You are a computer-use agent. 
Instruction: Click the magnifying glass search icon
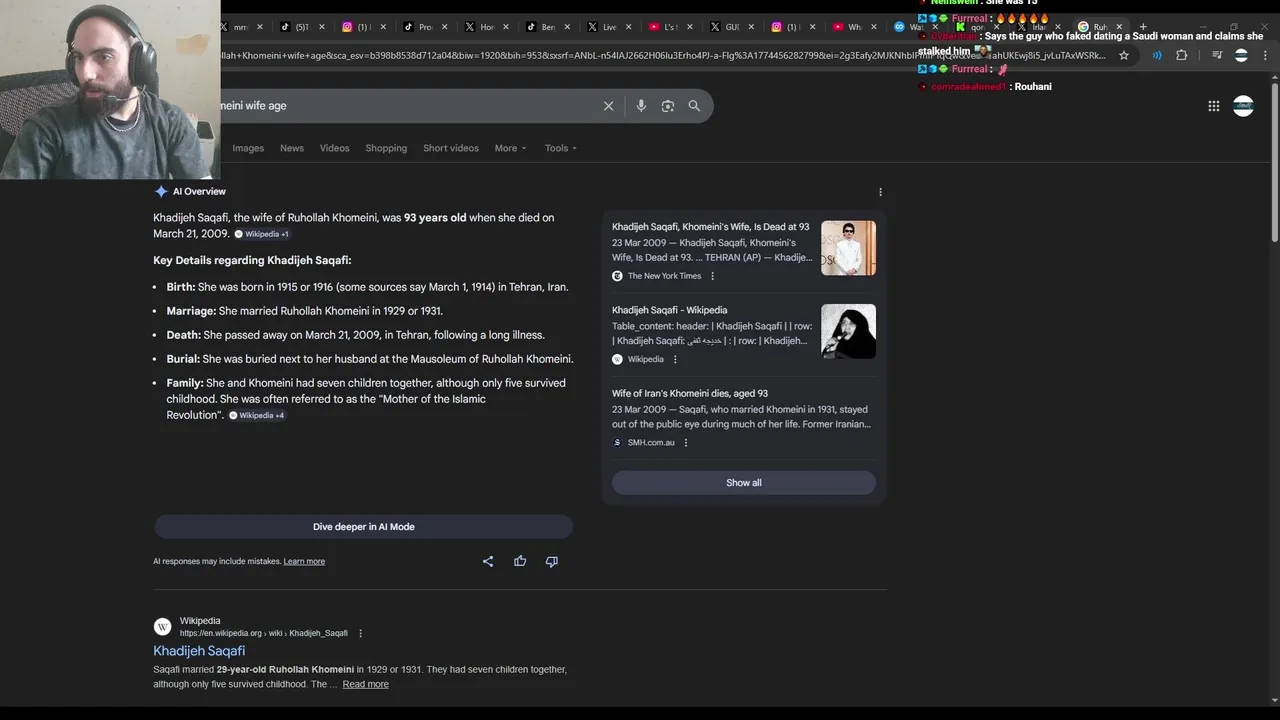694,106
